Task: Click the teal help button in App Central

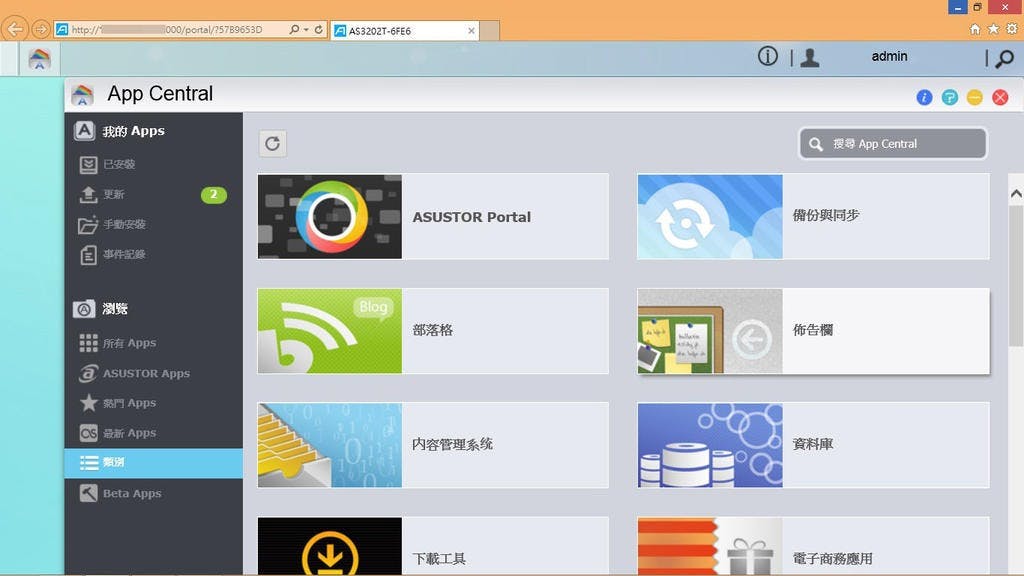Action: (950, 97)
